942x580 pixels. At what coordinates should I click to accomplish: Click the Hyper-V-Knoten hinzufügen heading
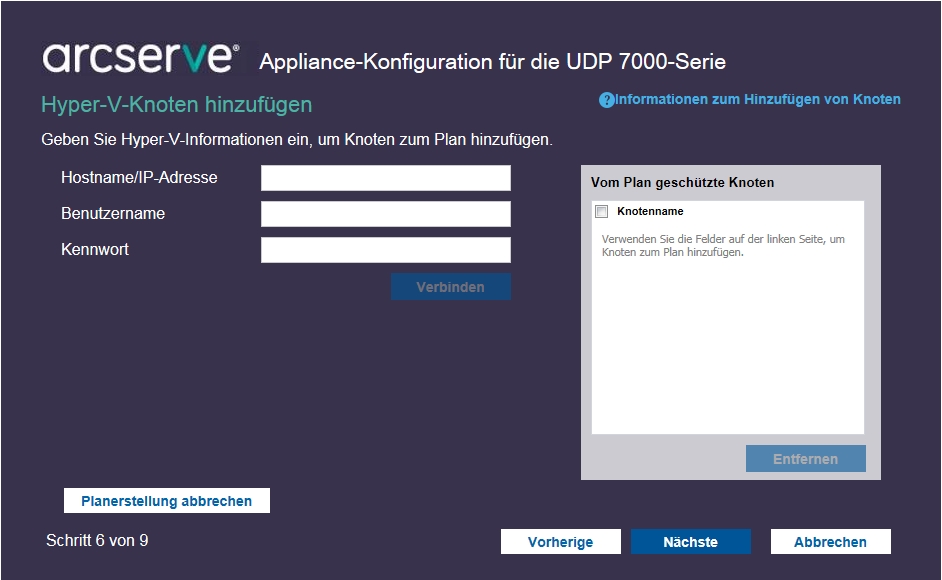(x=177, y=105)
